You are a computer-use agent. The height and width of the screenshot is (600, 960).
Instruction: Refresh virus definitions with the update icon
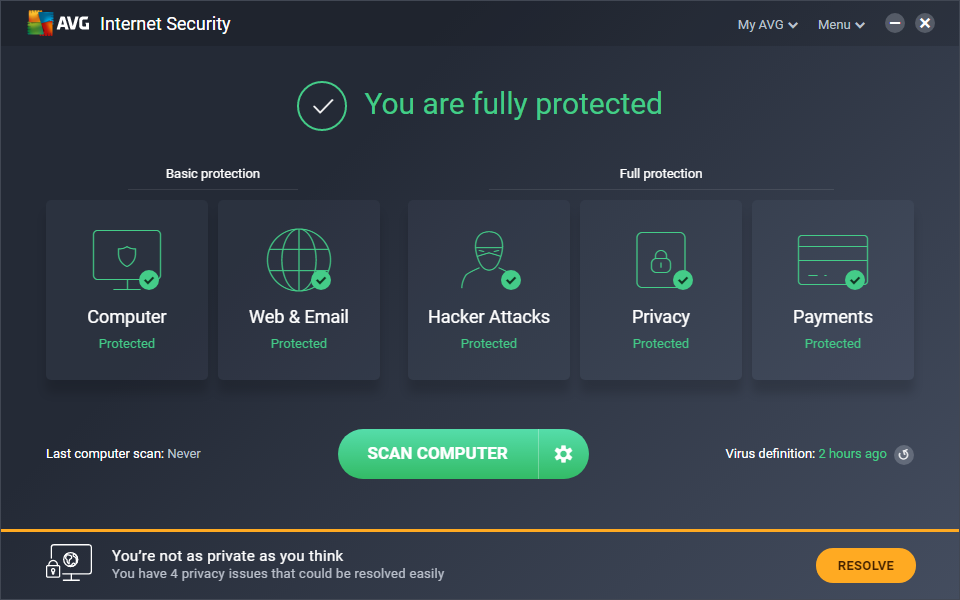pyautogui.click(x=903, y=455)
